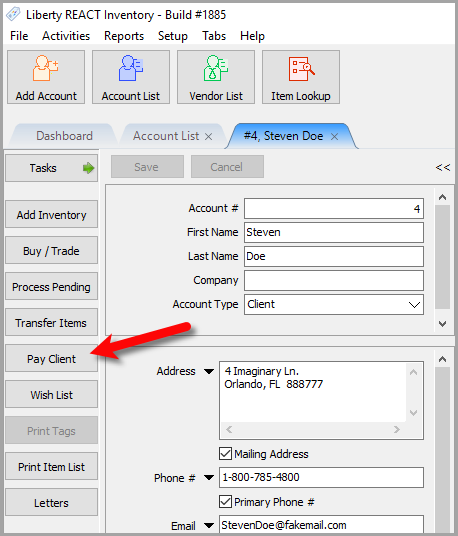The height and width of the screenshot is (536, 458).
Task: Click the Cancel button
Action: click(227, 167)
